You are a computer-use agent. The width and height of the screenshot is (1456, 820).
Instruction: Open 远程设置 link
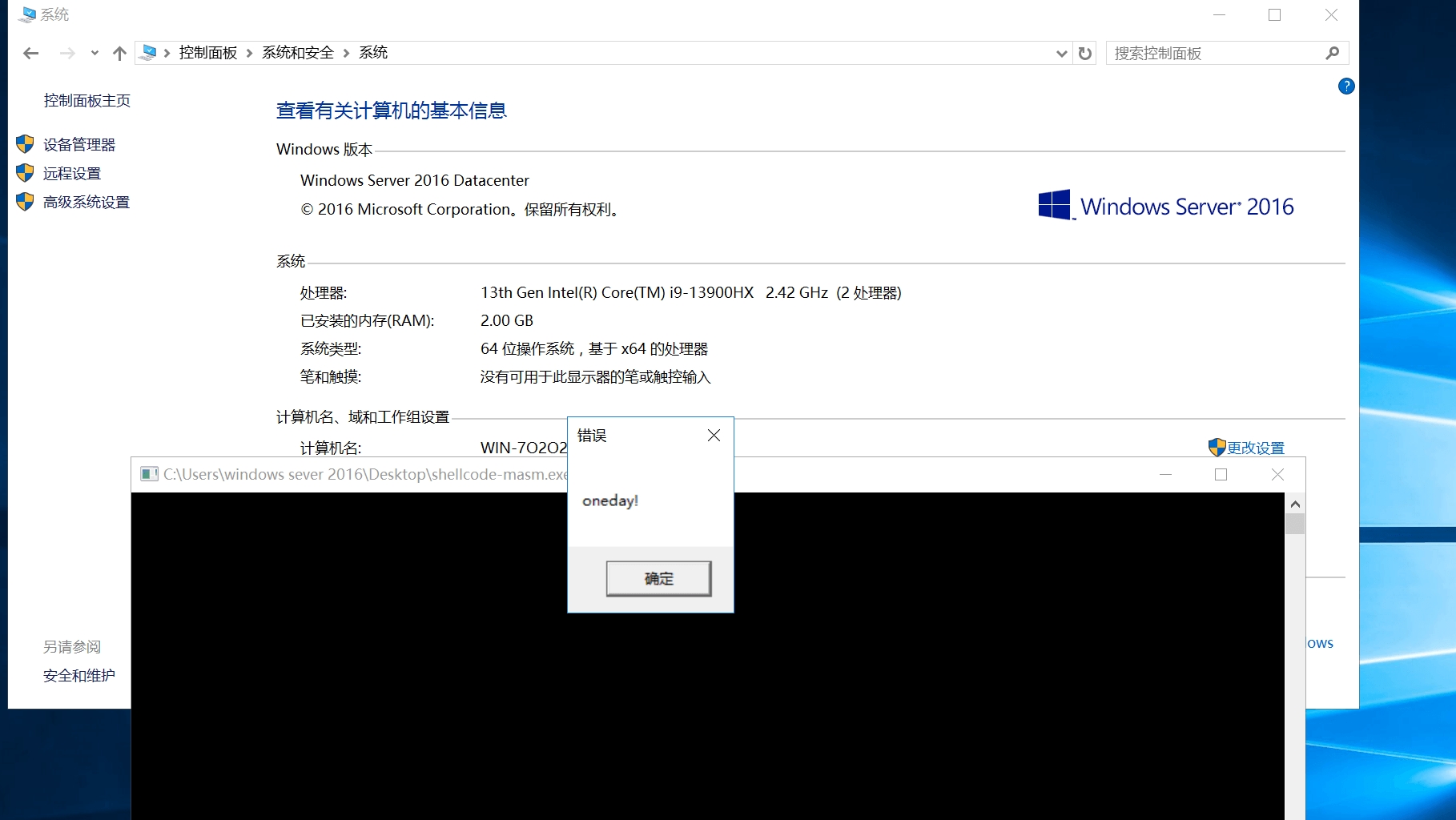click(x=72, y=174)
